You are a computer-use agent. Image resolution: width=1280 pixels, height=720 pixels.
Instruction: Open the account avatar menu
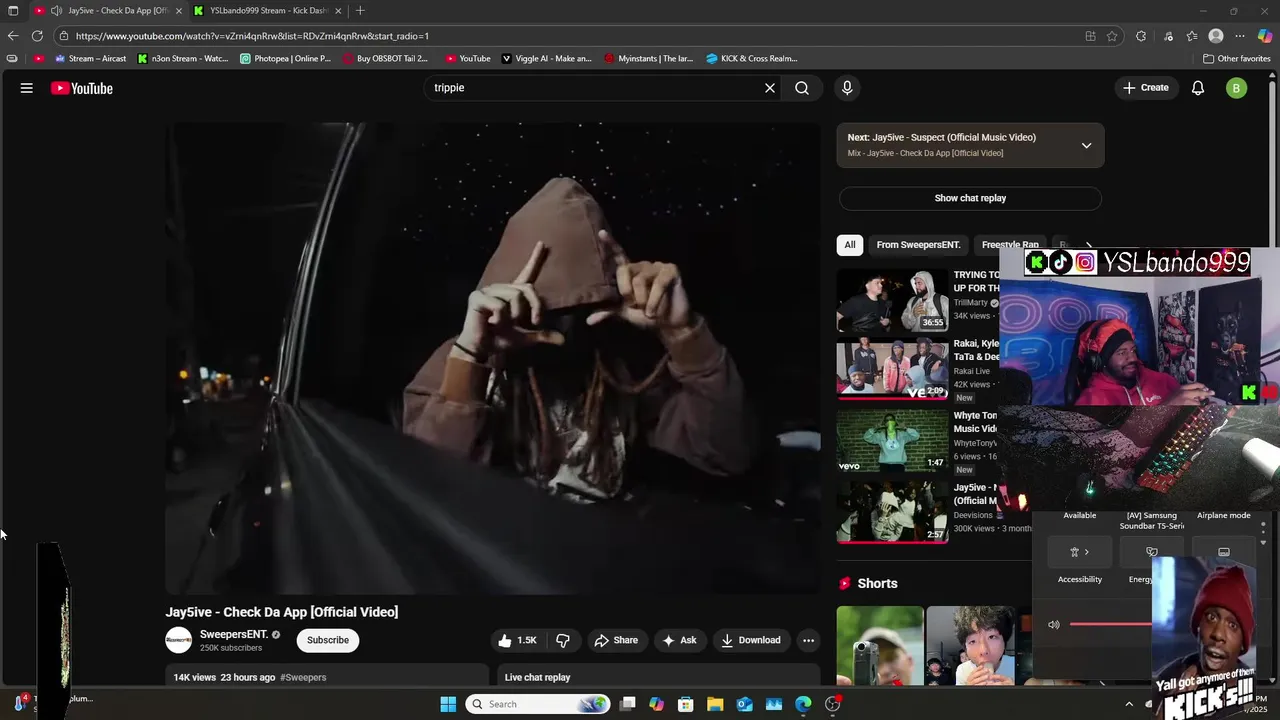1236,88
